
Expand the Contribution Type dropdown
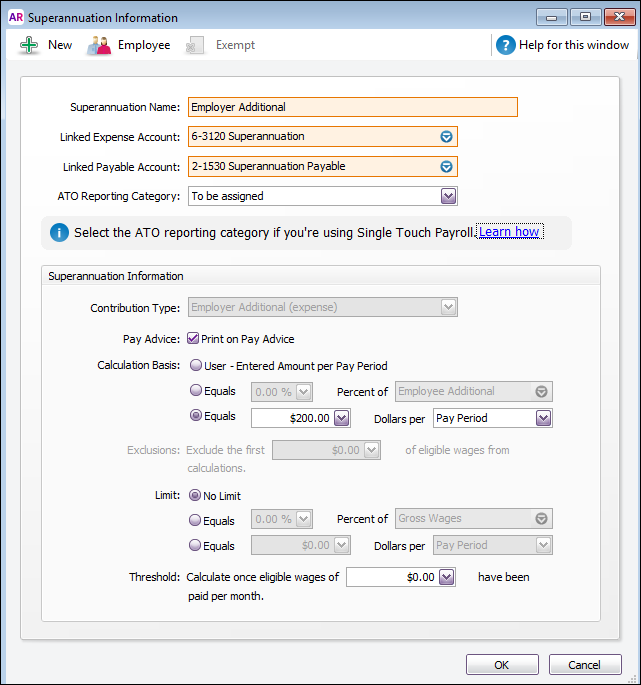(448, 307)
